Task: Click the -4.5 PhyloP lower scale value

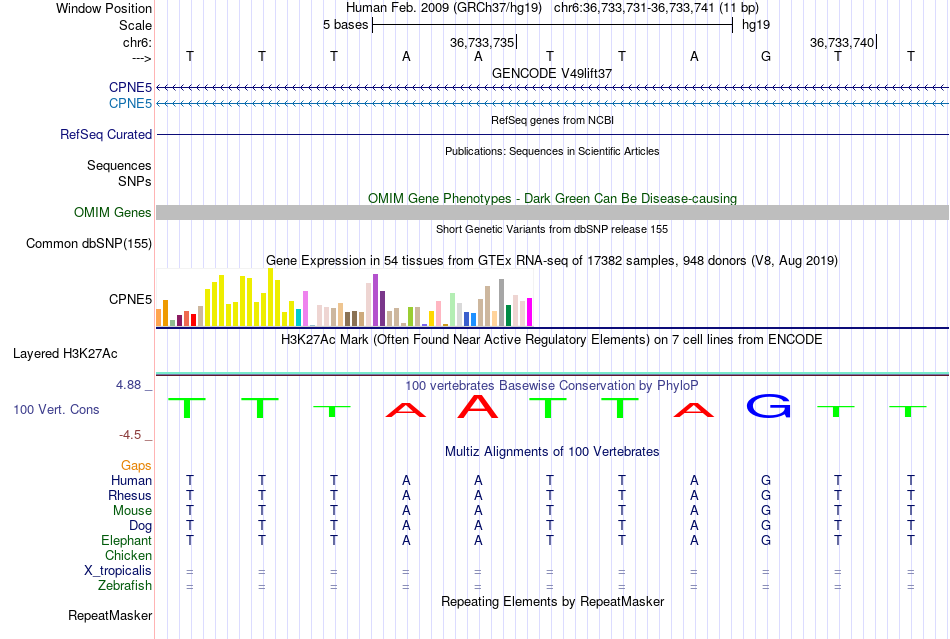Action: (x=130, y=434)
